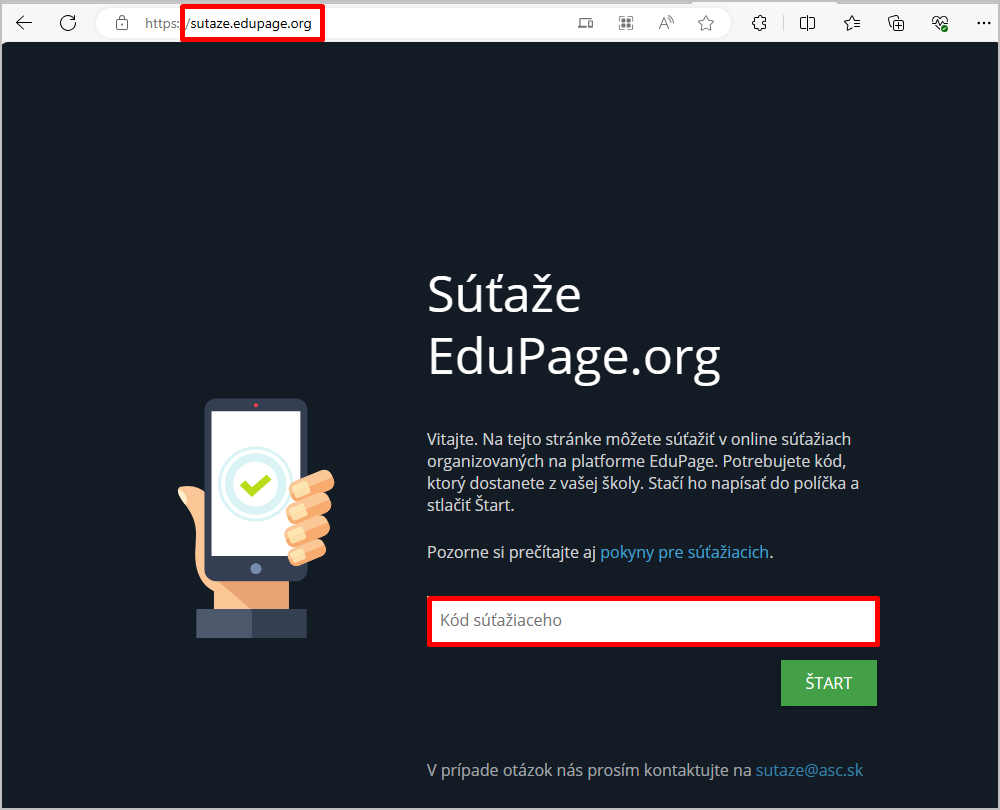Start Read aloud with the A icon
The height and width of the screenshot is (810, 1000).
coord(666,24)
